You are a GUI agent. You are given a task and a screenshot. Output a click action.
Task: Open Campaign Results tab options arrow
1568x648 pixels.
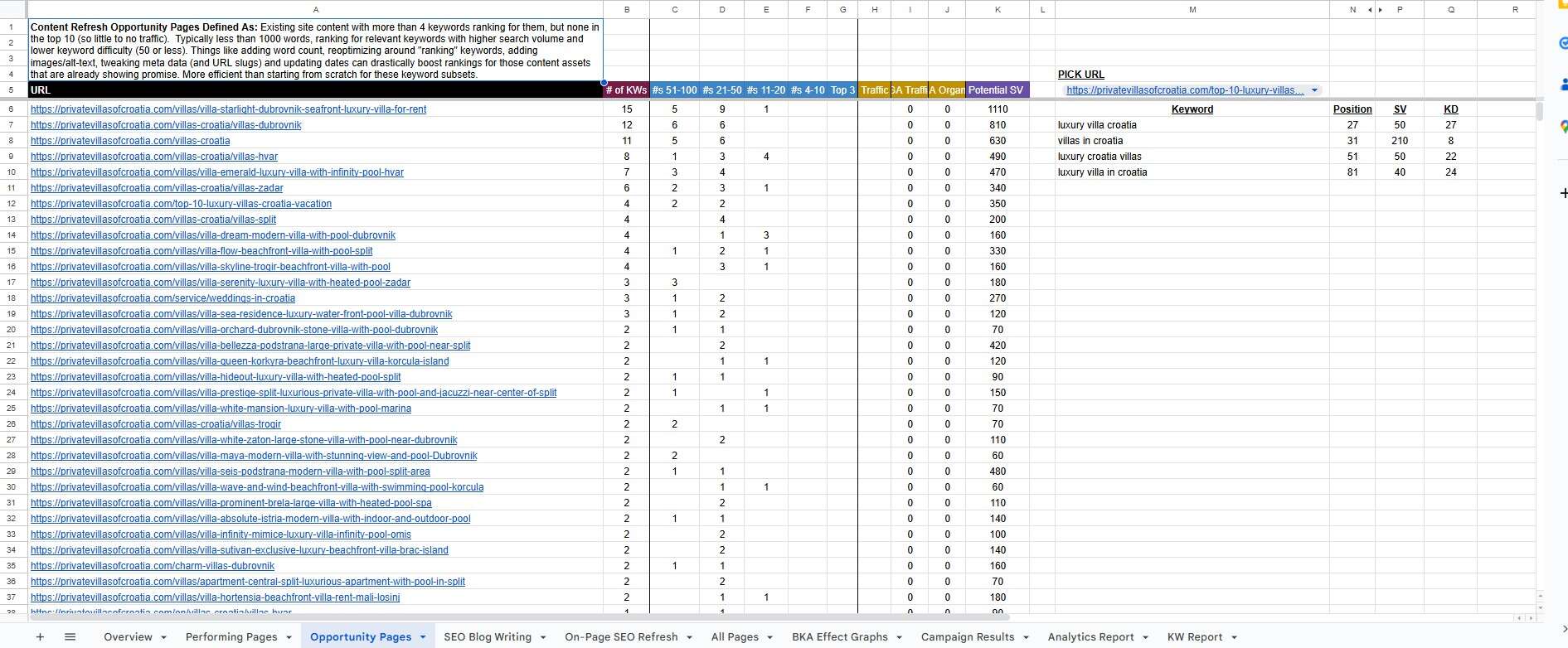point(1026,637)
